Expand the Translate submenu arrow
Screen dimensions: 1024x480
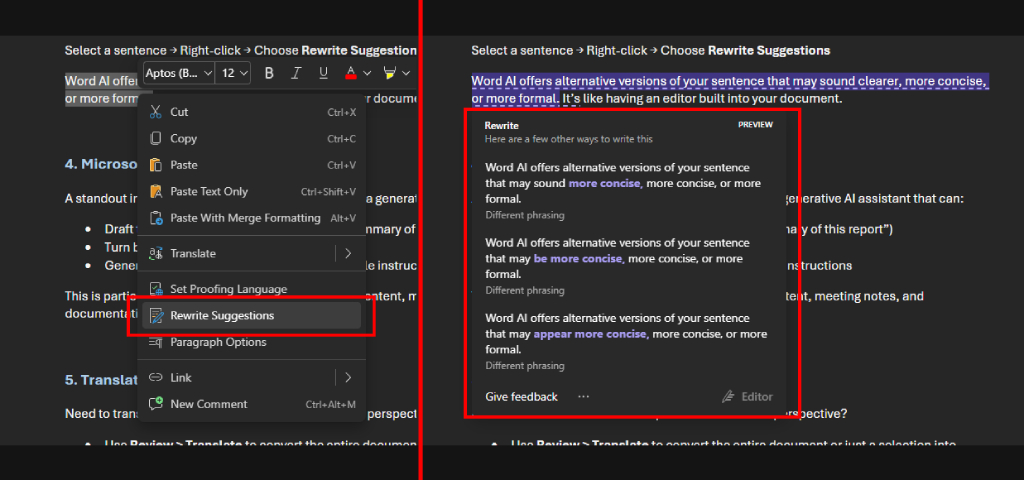tap(348, 253)
